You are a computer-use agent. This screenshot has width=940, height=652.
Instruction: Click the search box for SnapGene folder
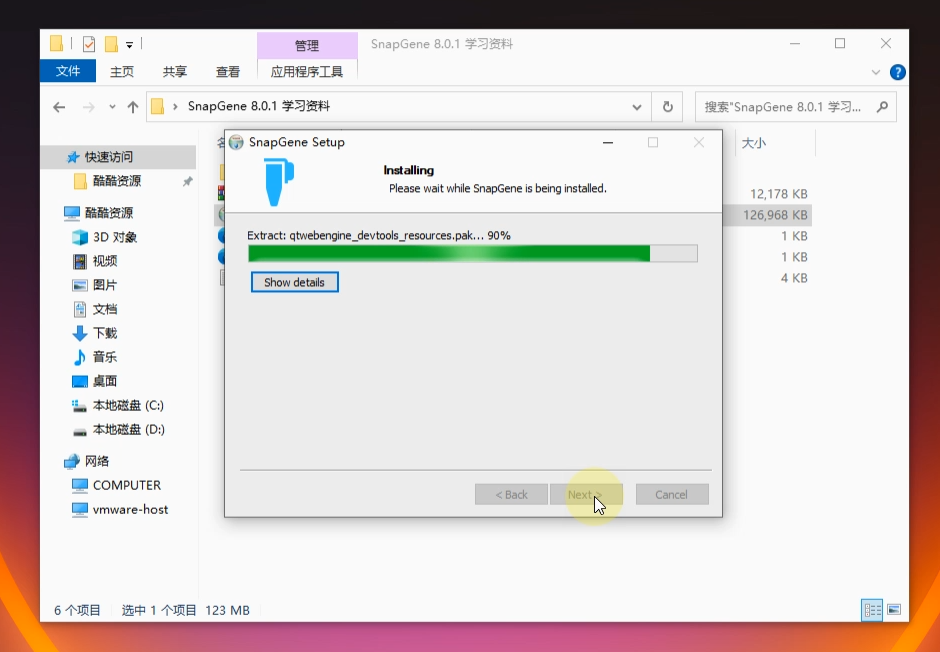point(783,107)
